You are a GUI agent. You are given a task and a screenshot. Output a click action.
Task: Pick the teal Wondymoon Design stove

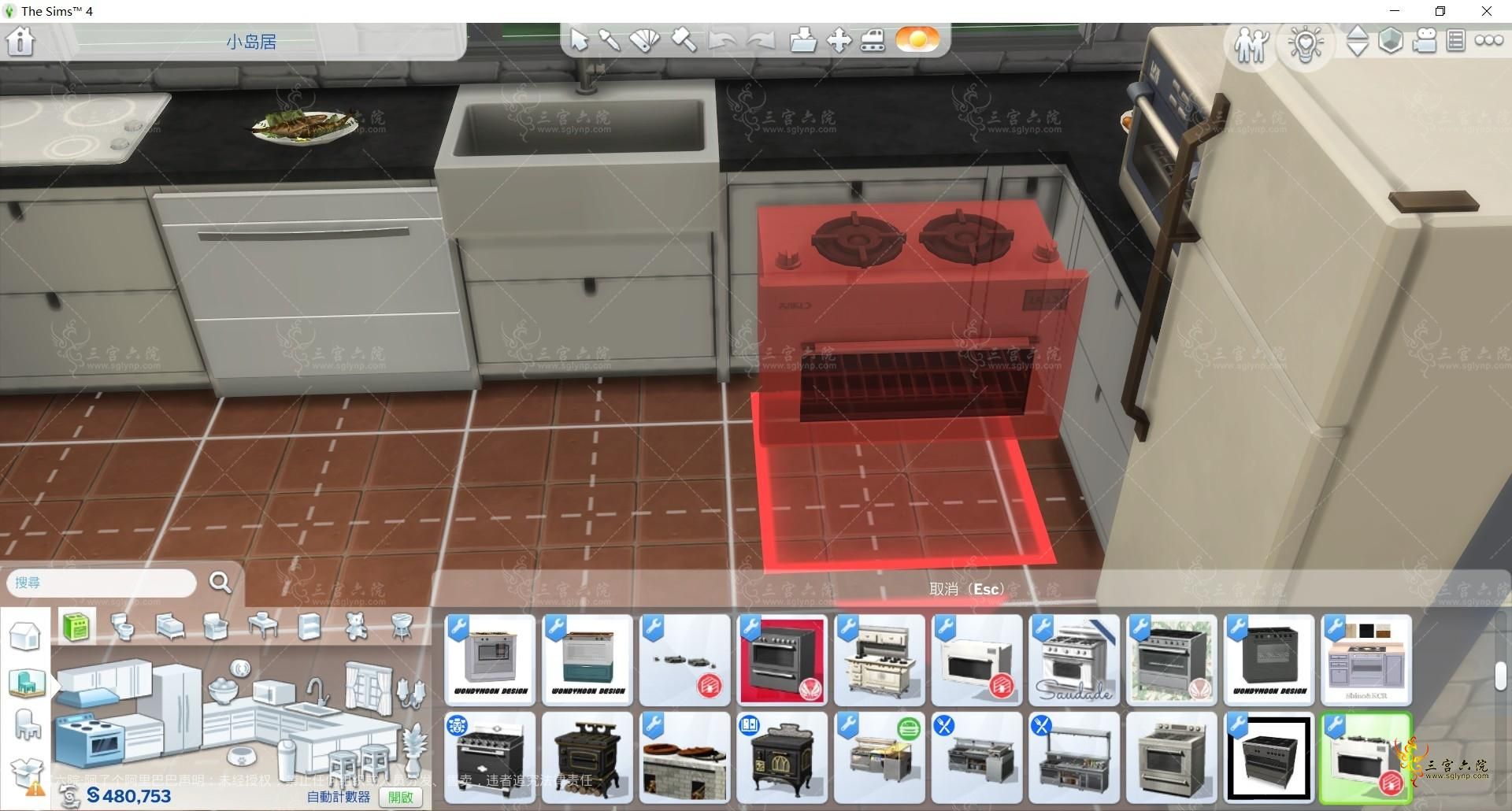587,660
